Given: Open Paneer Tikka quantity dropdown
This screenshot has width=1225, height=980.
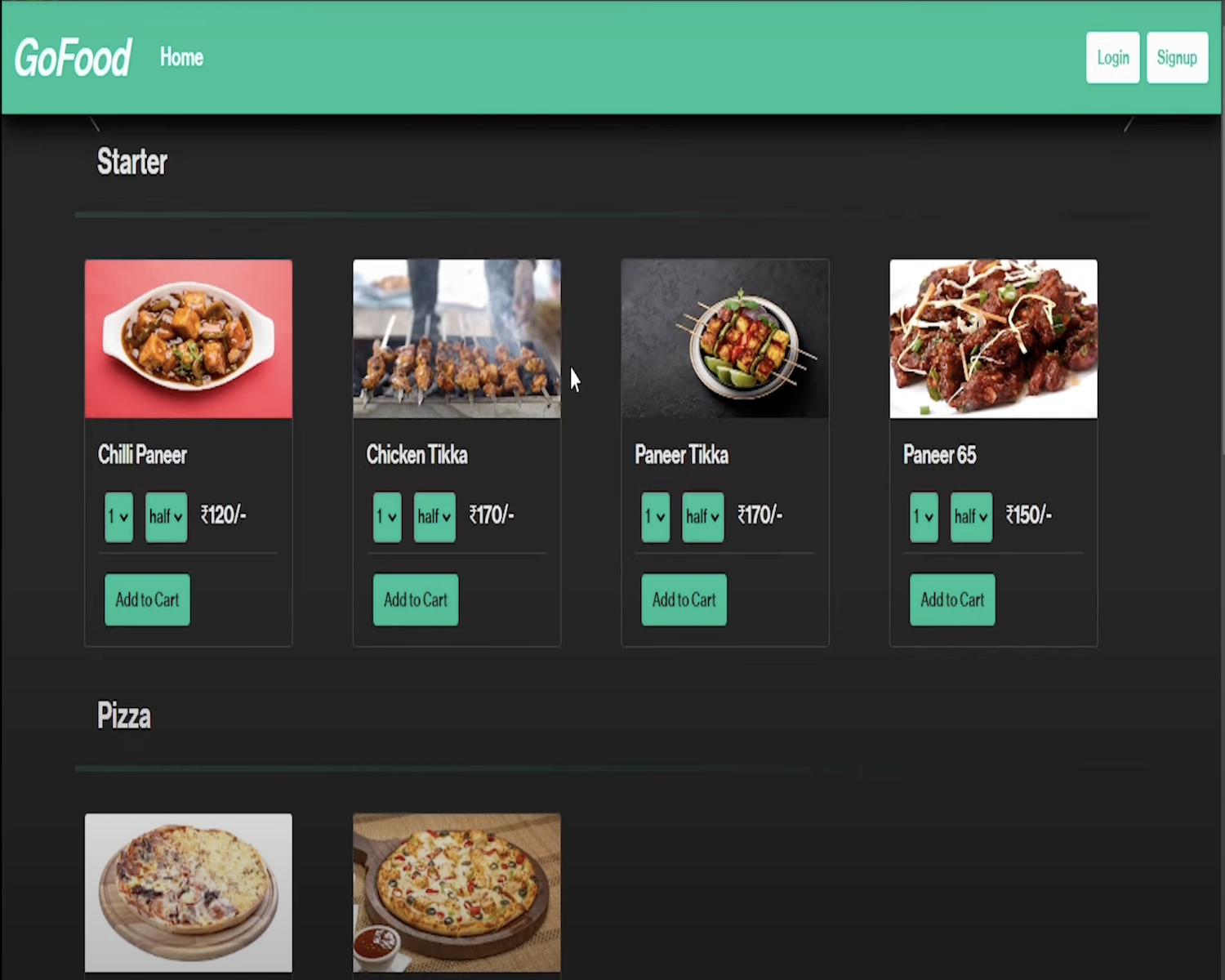Looking at the screenshot, I should (x=655, y=517).
